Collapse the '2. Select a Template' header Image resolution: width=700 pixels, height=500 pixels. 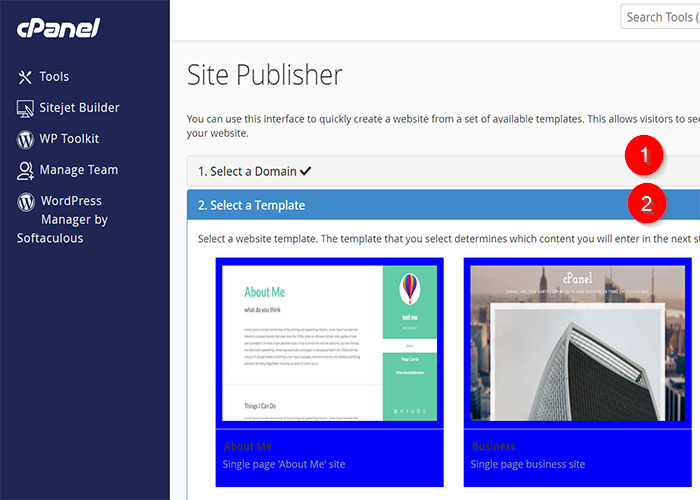tap(443, 205)
